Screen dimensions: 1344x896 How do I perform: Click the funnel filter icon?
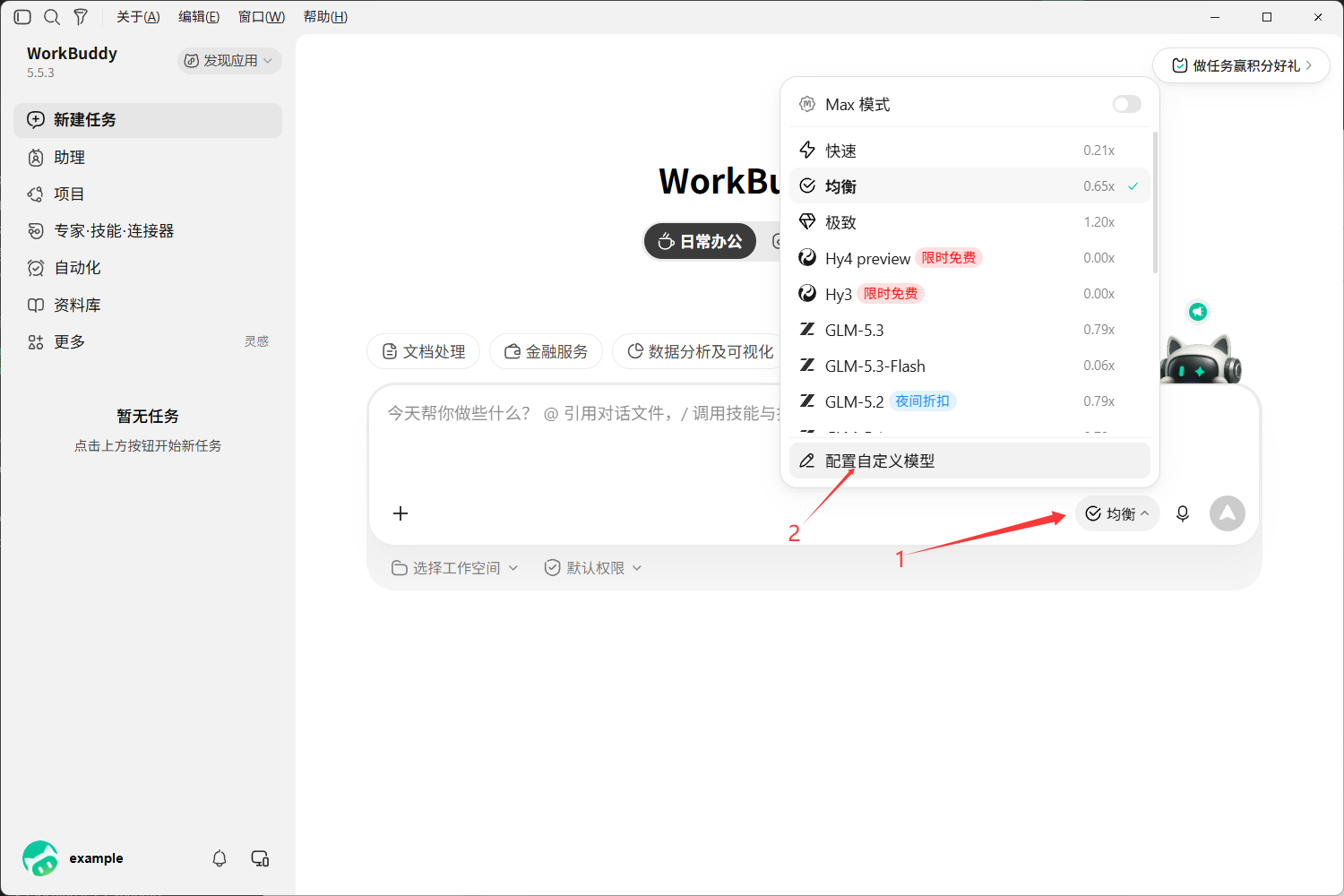coord(81,17)
